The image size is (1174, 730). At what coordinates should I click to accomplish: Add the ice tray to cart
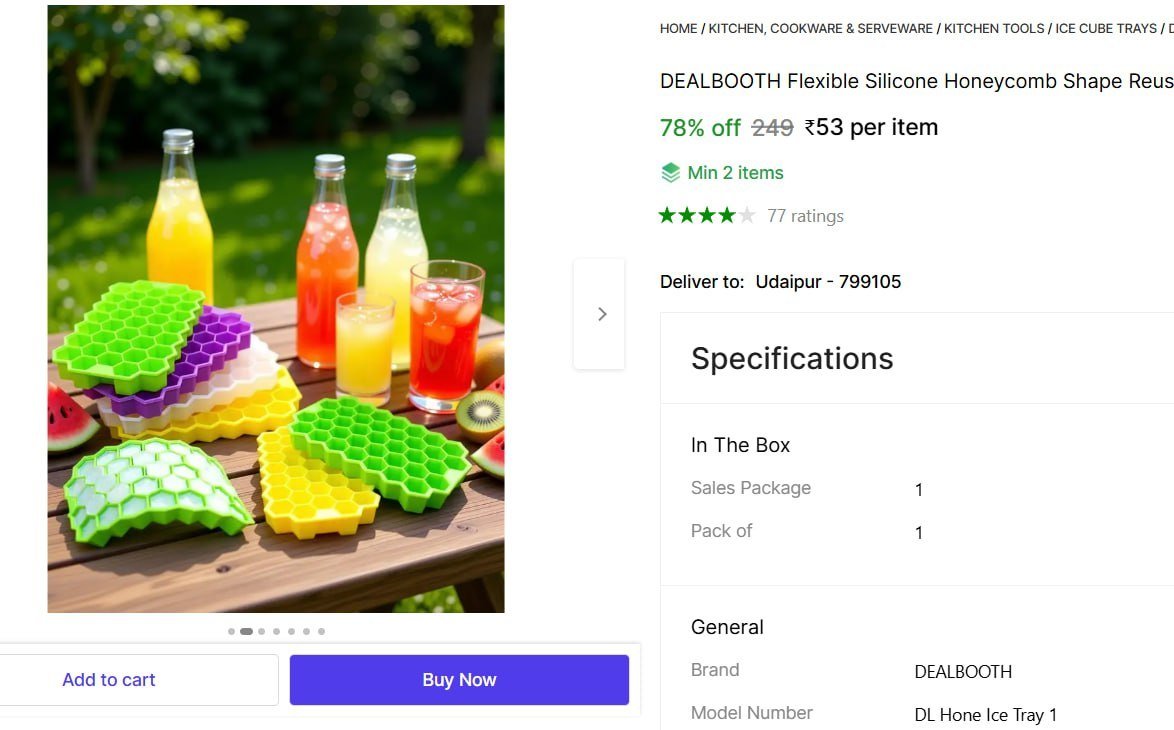tap(109, 680)
